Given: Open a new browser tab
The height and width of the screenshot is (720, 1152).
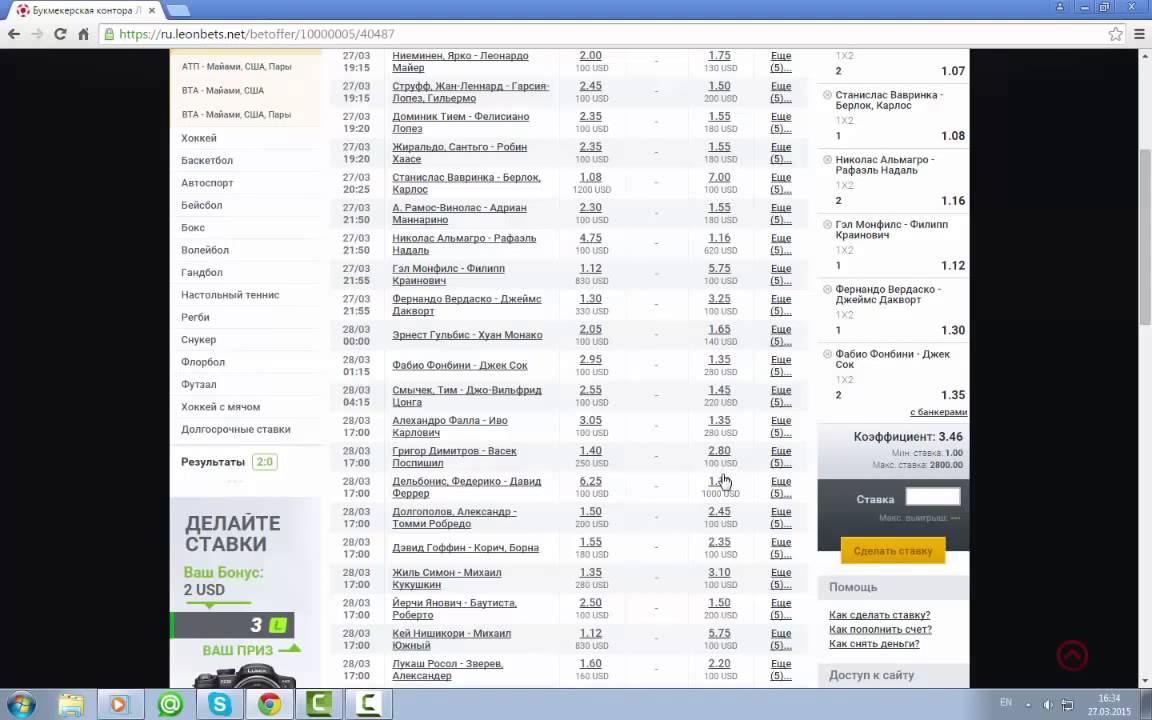Looking at the screenshot, I should (x=178, y=10).
